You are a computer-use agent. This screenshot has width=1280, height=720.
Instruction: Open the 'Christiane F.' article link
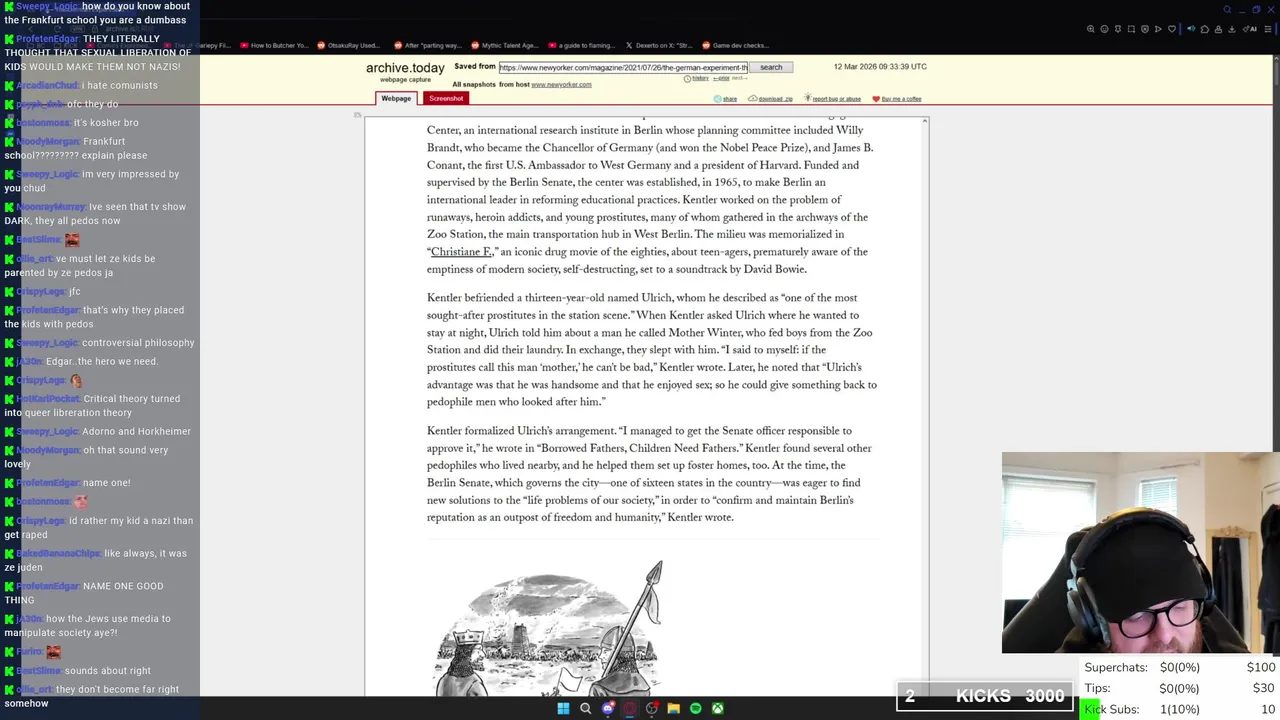(461, 253)
